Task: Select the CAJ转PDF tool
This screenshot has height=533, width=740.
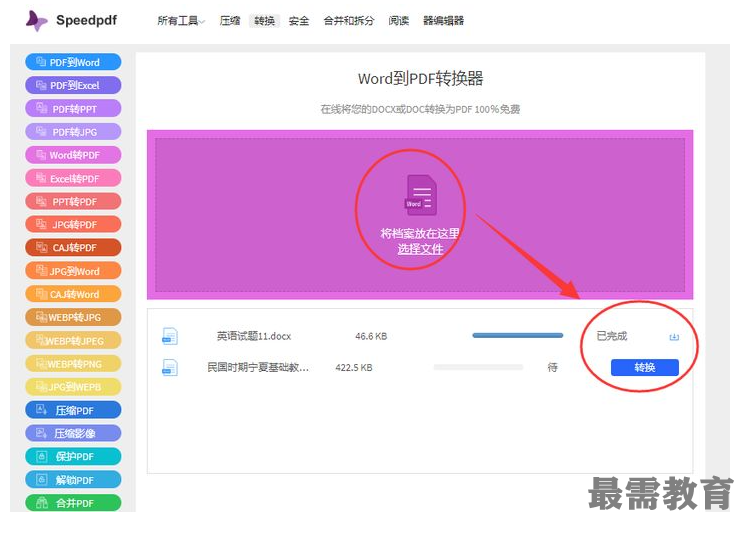Action: click(73, 247)
